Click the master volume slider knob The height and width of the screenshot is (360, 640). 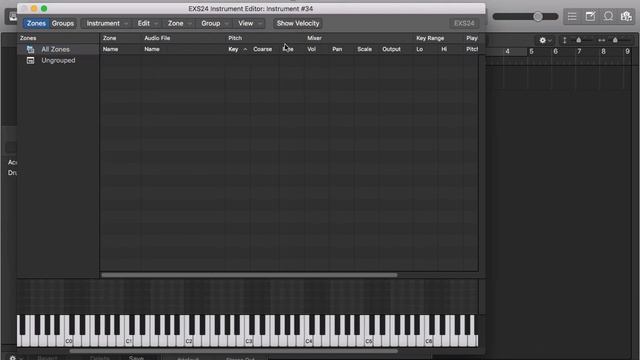(x=538, y=16)
